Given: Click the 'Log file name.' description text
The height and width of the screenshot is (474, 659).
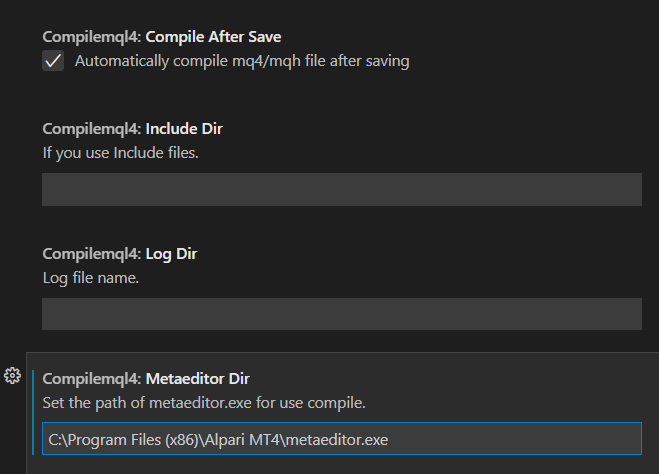Looking at the screenshot, I should (x=91, y=278).
